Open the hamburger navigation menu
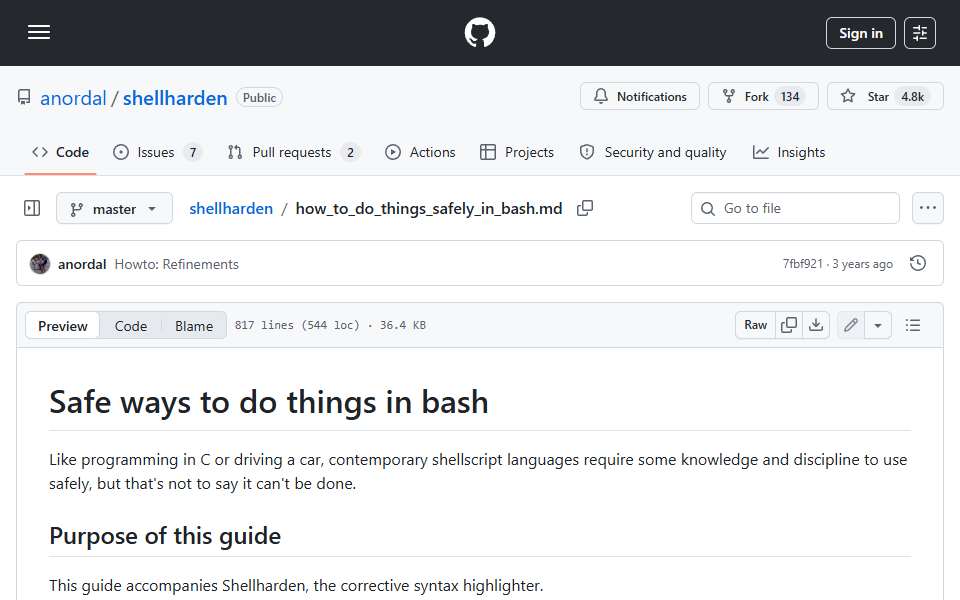 [39, 32]
